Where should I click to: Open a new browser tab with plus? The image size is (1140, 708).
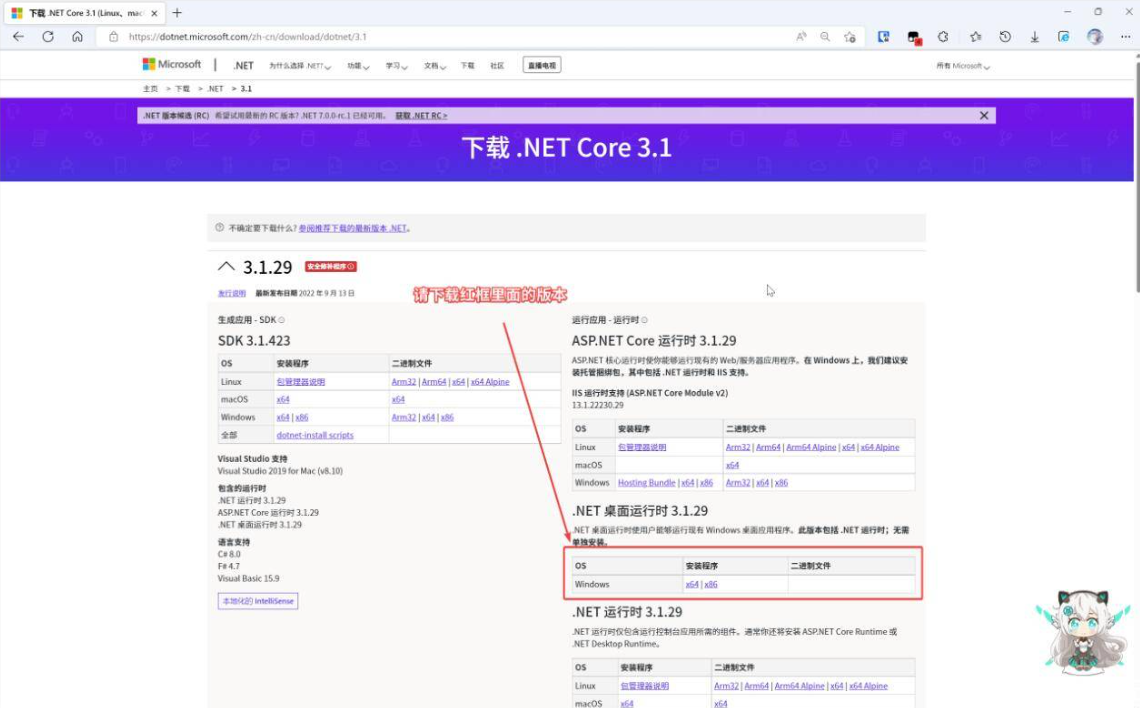pos(177,12)
